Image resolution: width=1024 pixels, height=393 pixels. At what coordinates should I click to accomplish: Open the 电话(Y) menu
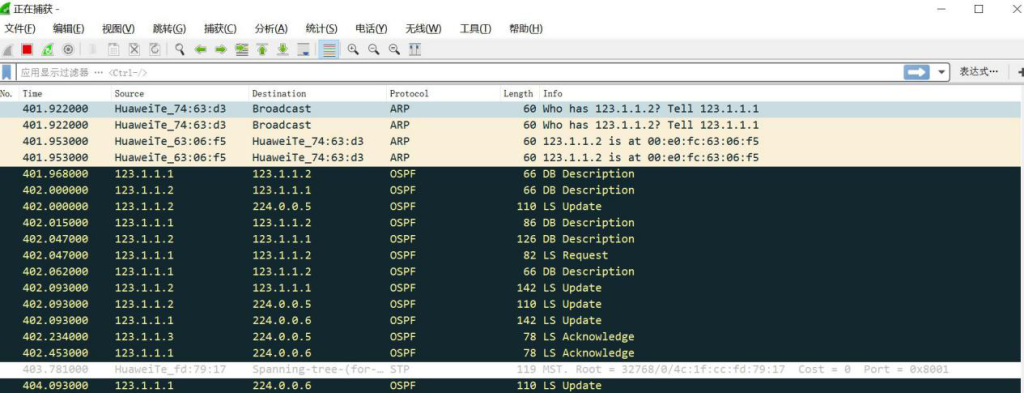(x=372, y=29)
